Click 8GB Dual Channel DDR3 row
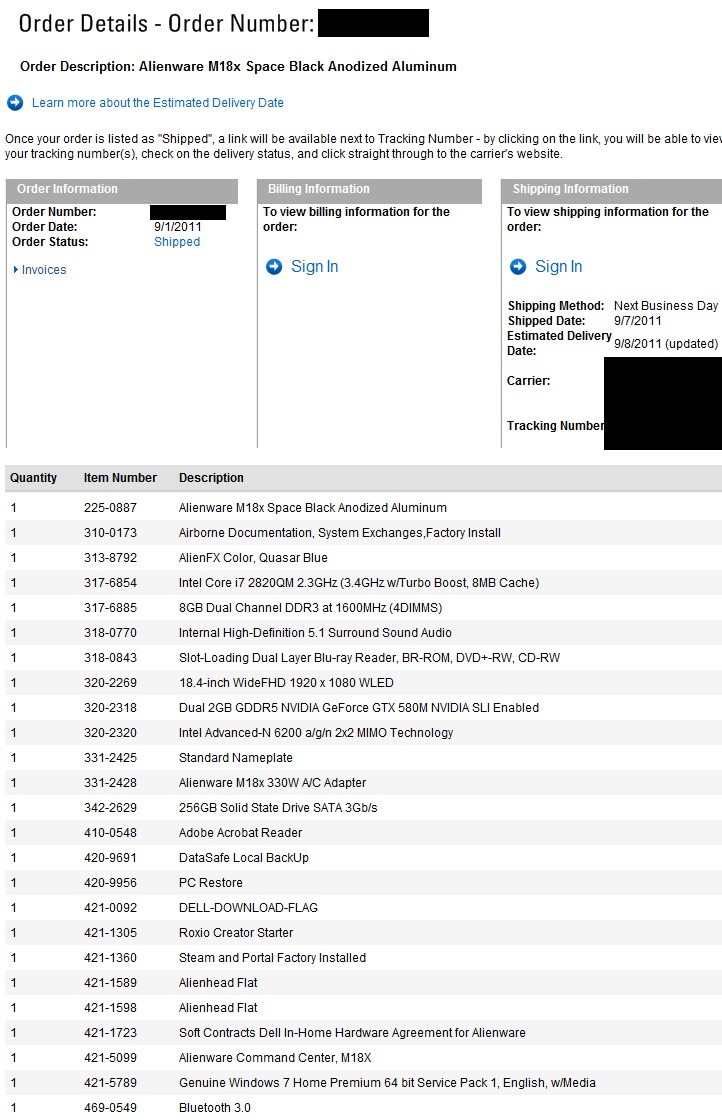This screenshot has height=1120, width=722. (x=363, y=608)
